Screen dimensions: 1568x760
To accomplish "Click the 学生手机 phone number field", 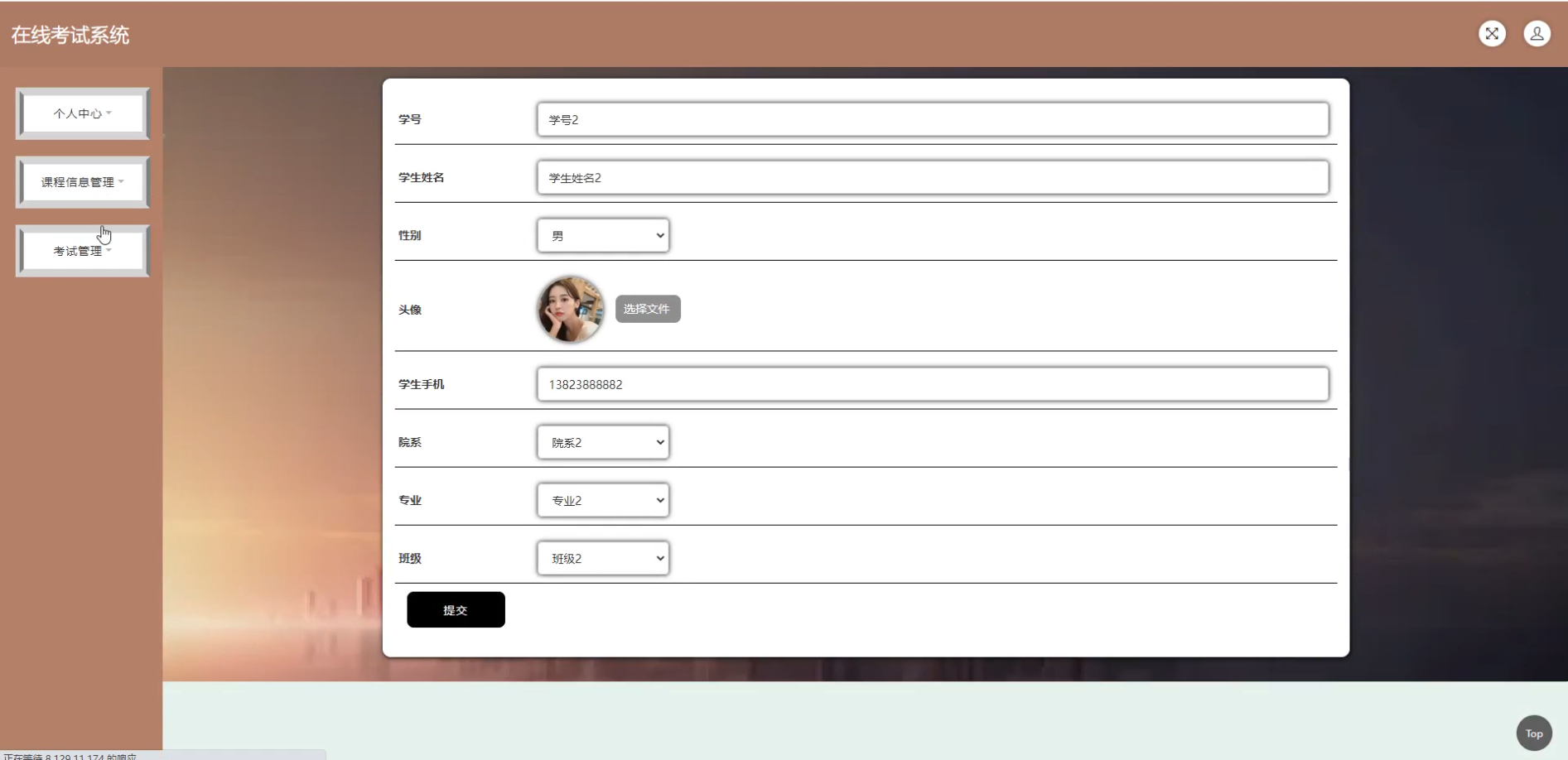I will (933, 384).
